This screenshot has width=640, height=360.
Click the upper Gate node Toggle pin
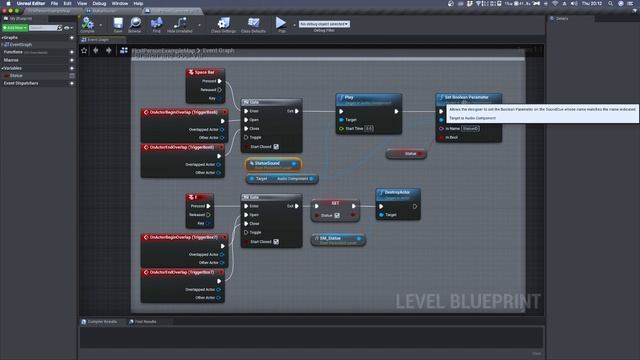point(246,138)
